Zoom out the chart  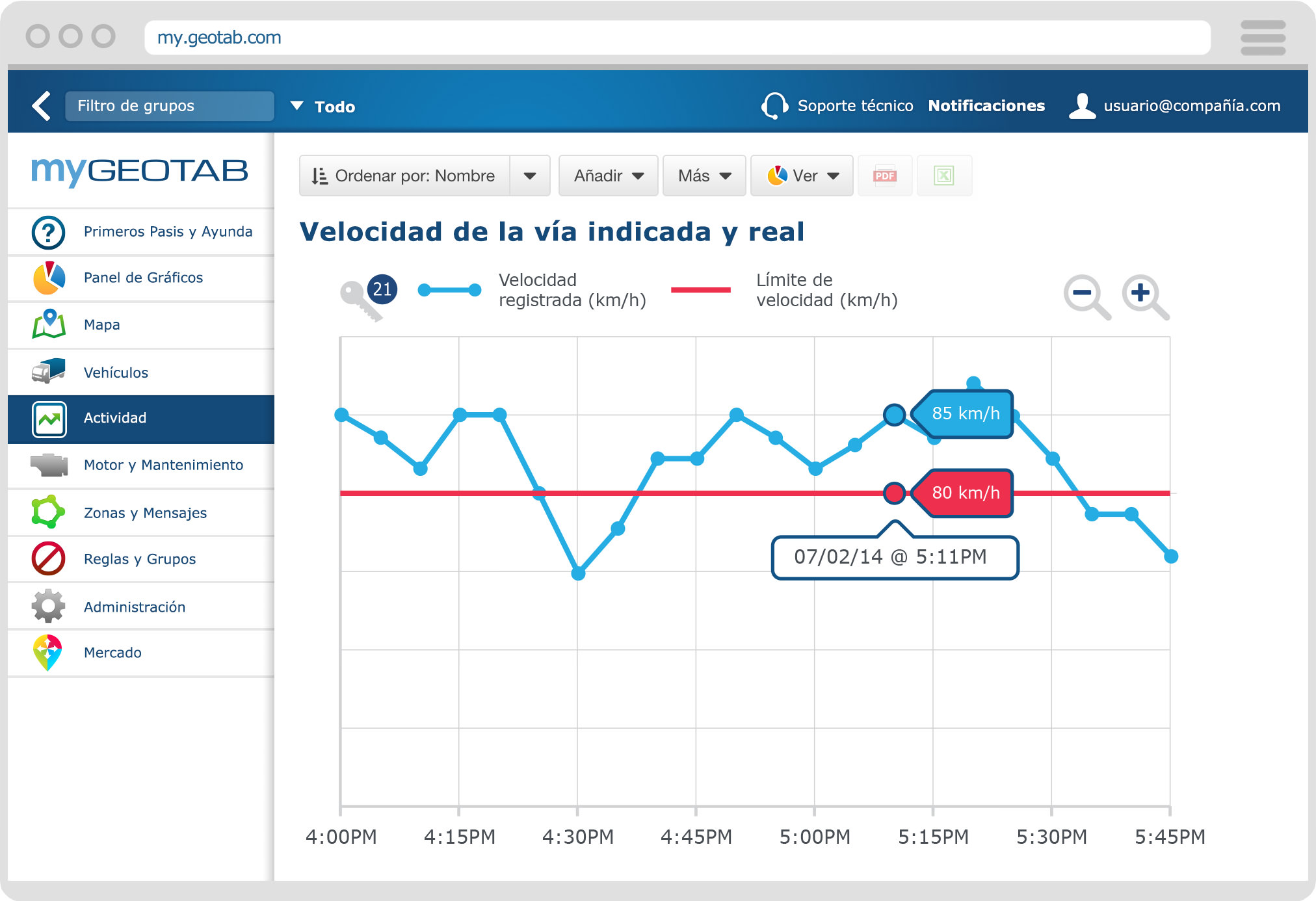[1087, 297]
